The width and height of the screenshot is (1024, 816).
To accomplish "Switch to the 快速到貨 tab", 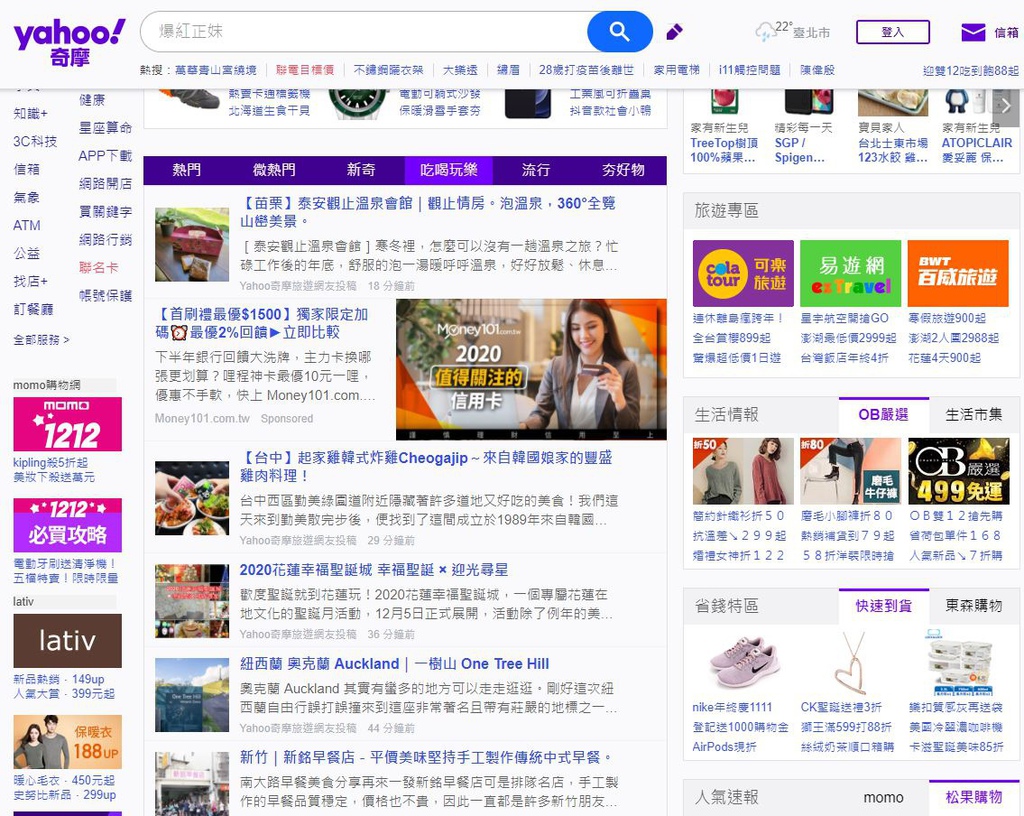I will coord(884,606).
